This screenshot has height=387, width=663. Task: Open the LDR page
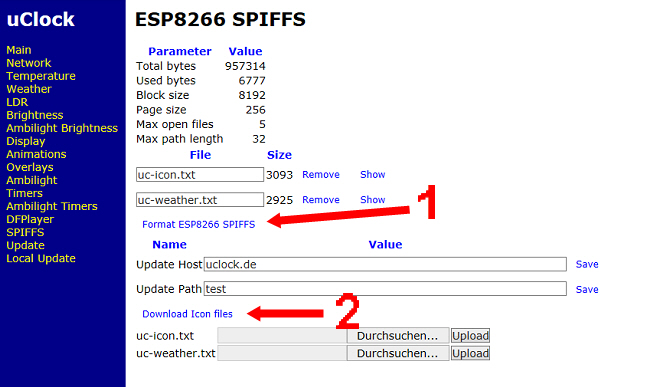point(17,102)
